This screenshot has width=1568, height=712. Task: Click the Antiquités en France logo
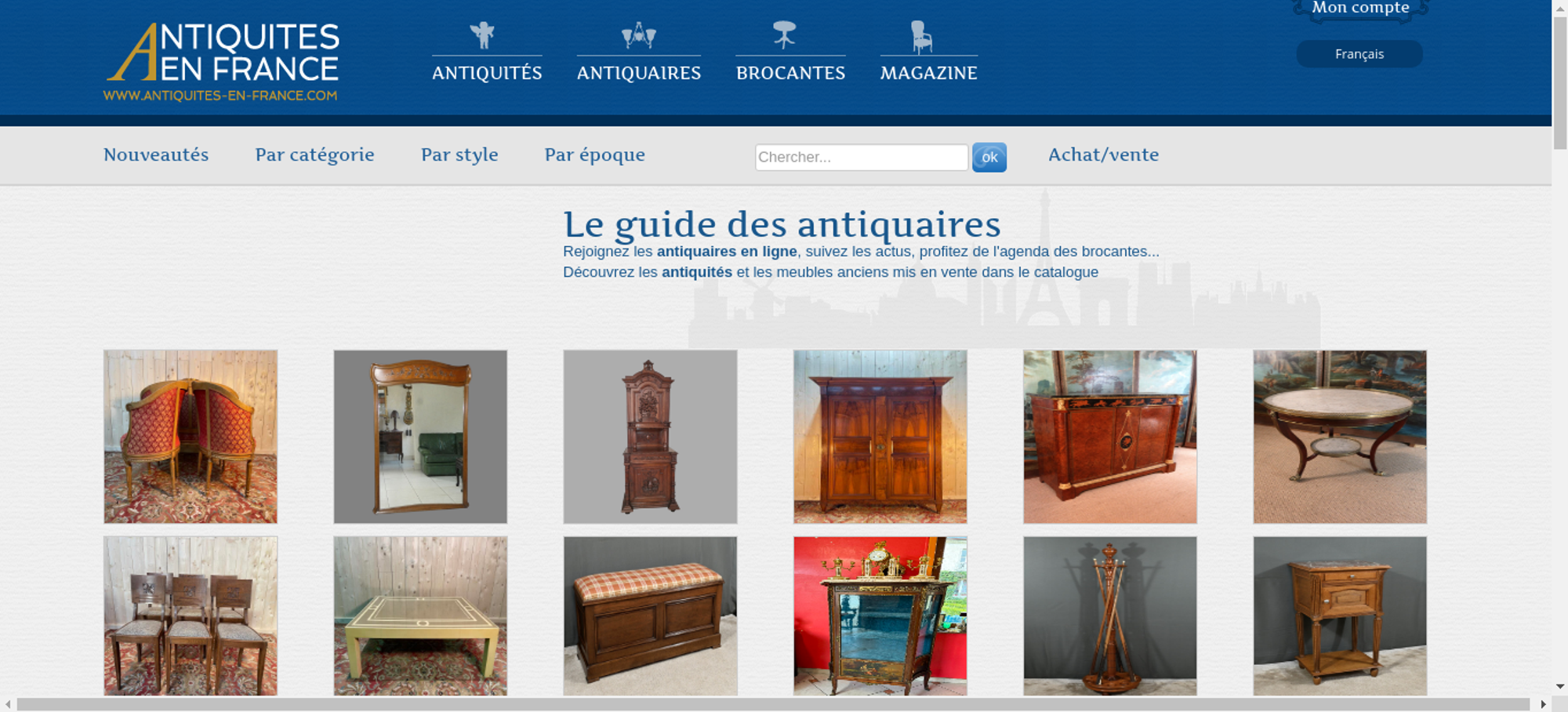click(222, 62)
